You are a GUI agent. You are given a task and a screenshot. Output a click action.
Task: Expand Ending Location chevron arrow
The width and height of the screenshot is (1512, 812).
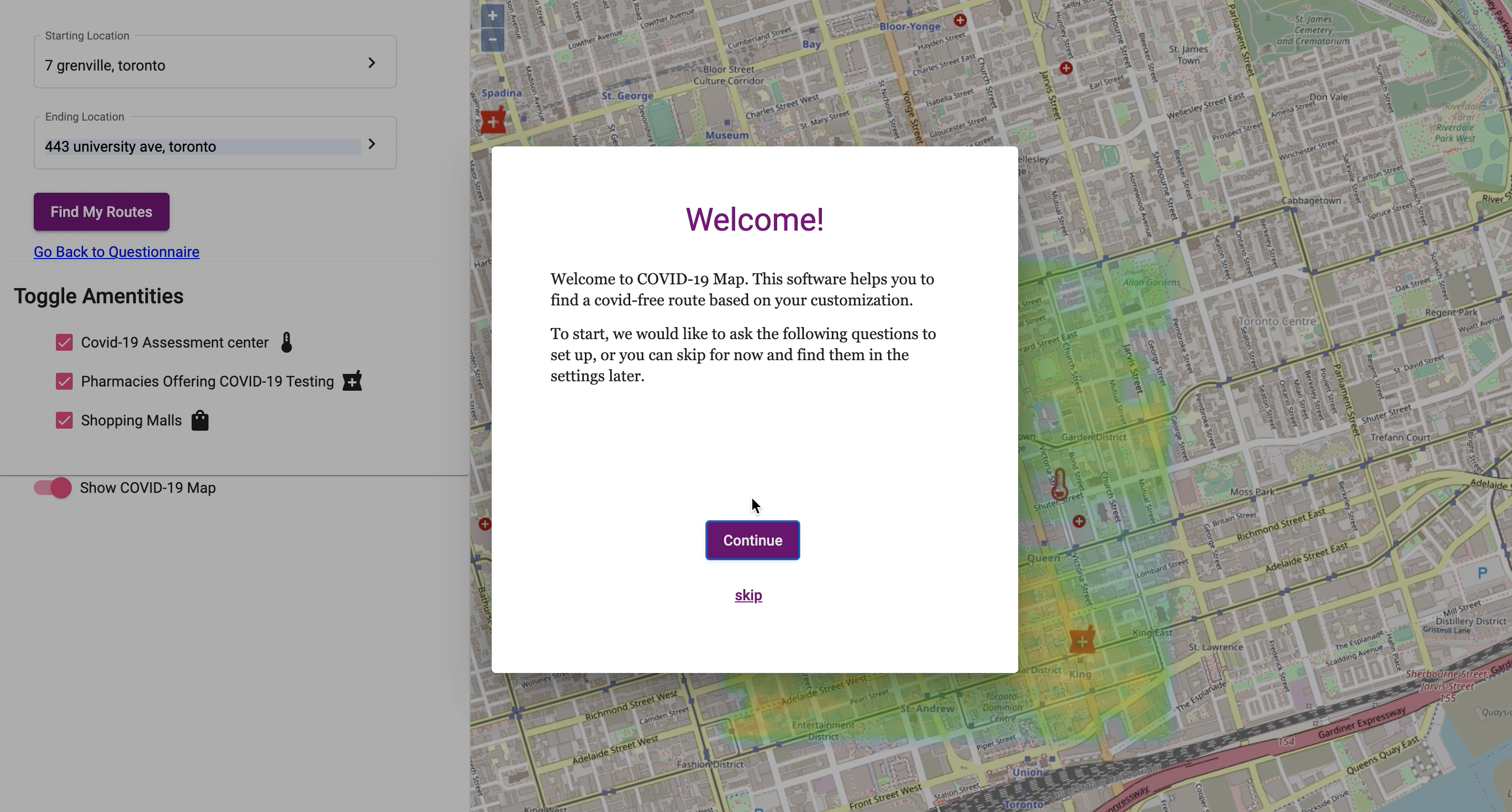pos(372,144)
